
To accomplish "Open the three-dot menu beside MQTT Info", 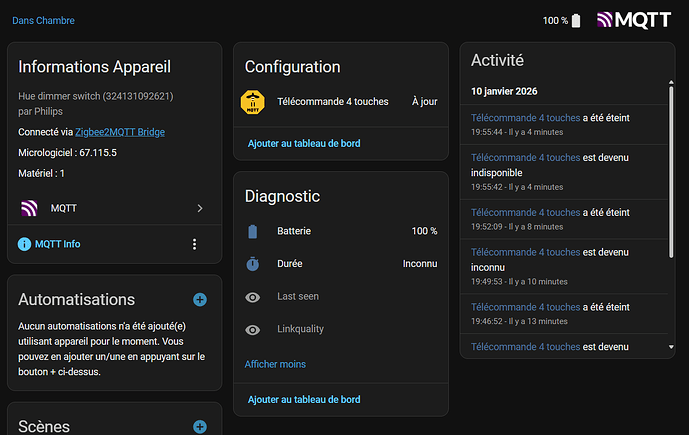I will [x=194, y=244].
